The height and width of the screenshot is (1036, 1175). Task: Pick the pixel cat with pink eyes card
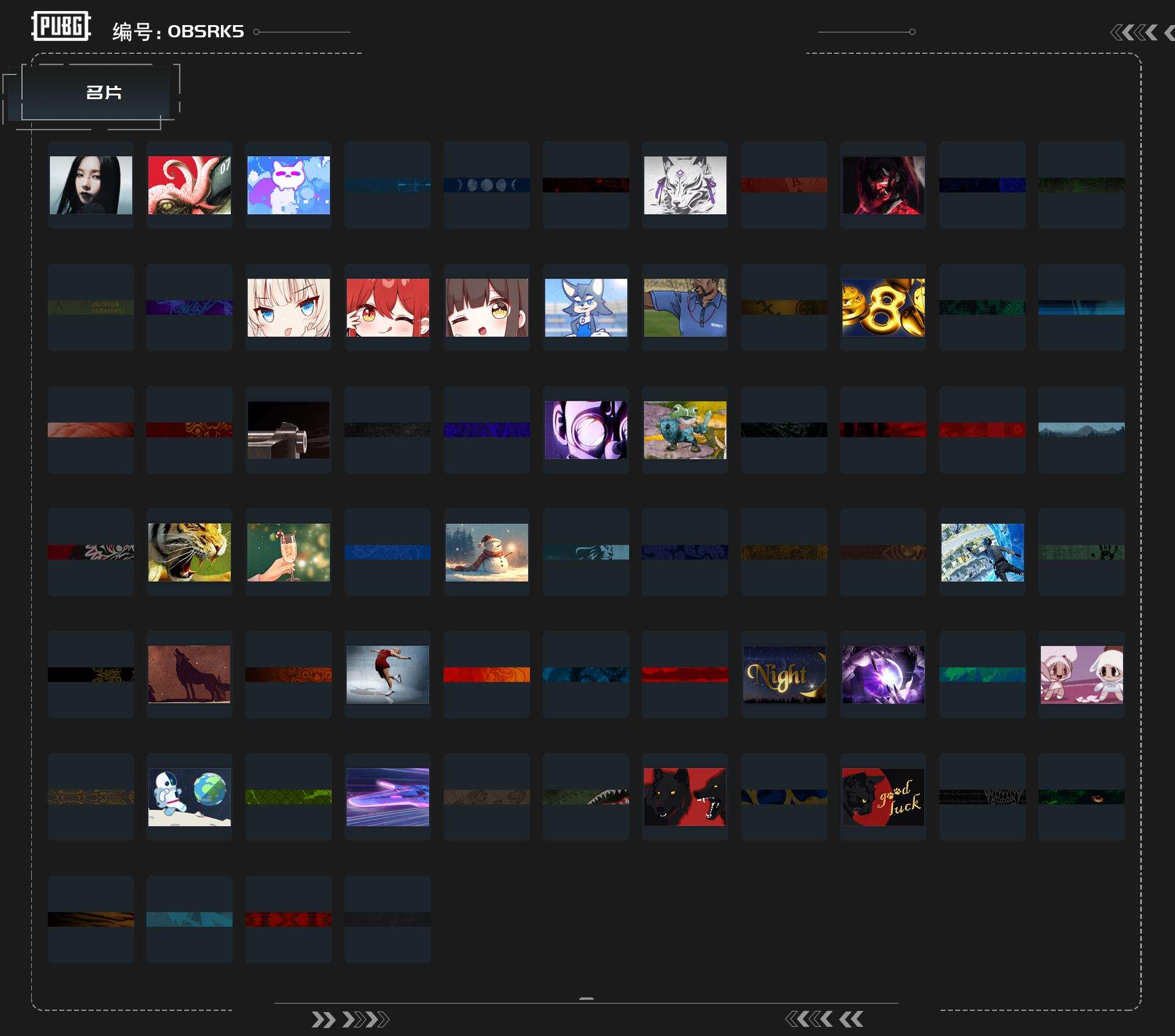point(289,185)
